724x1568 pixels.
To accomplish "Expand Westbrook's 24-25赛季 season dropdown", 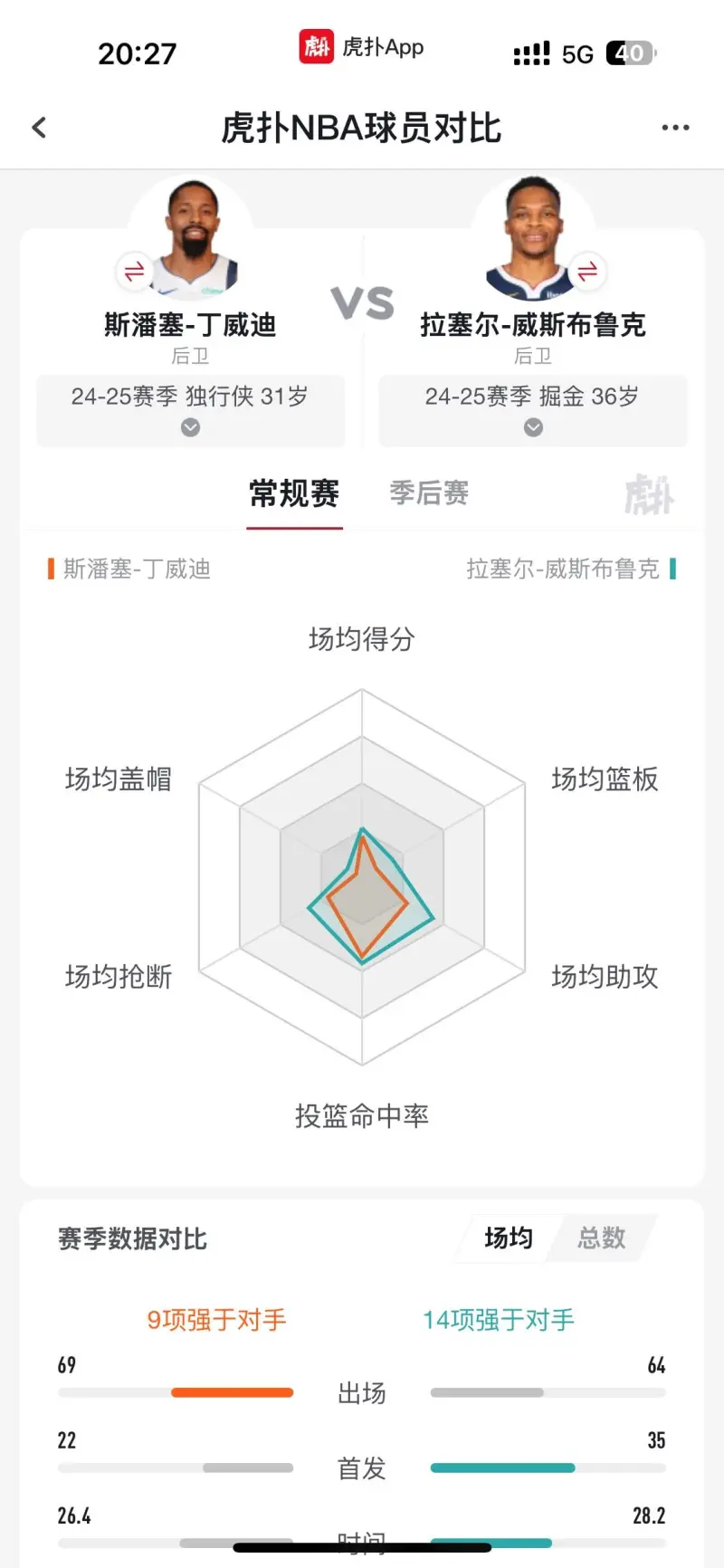I will (533, 397).
